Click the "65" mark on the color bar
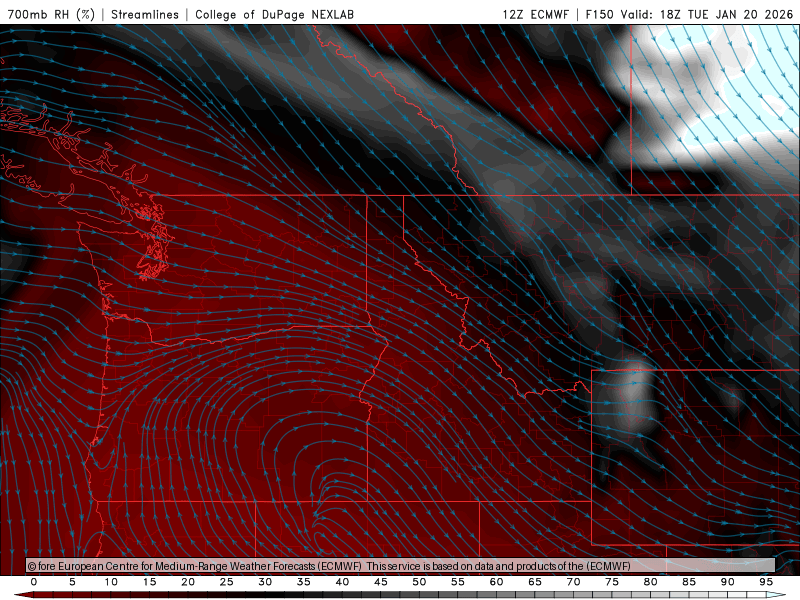The height and width of the screenshot is (600, 800). 535,582
